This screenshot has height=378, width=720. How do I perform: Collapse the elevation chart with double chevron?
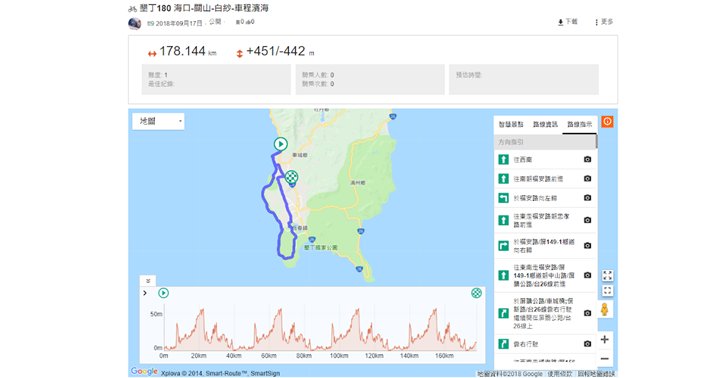click(x=148, y=281)
